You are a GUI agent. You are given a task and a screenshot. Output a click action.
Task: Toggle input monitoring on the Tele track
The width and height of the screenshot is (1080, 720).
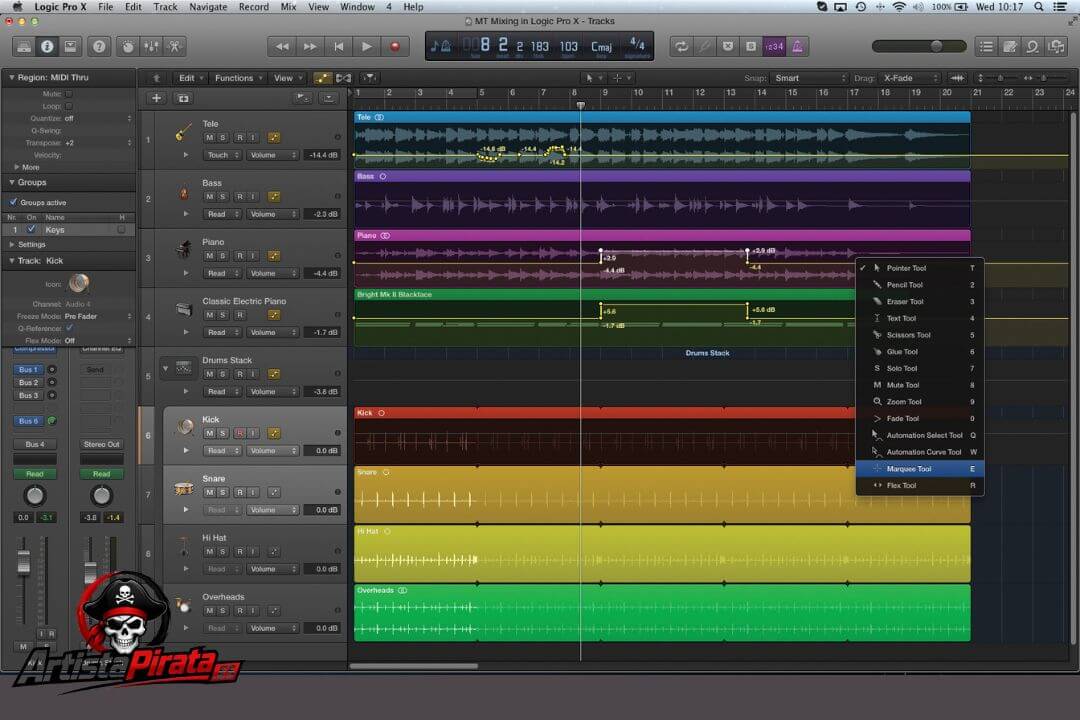(x=253, y=138)
